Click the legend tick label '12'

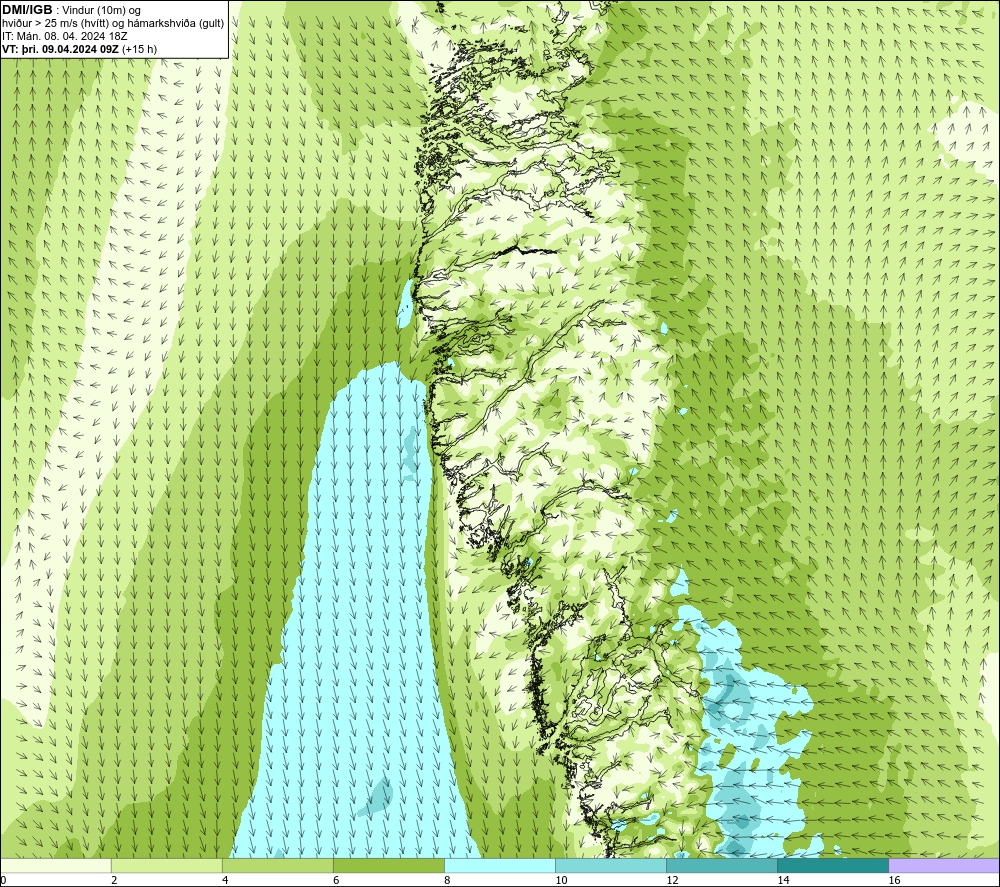[x=672, y=880]
